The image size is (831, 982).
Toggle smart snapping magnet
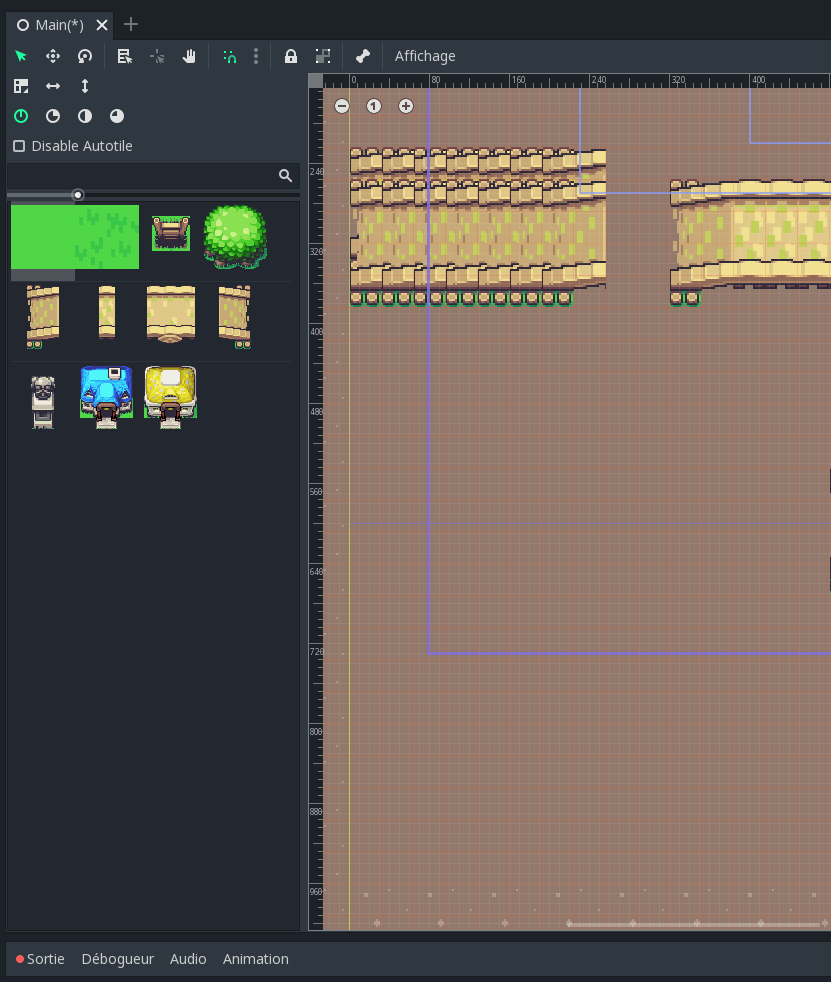point(229,56)
